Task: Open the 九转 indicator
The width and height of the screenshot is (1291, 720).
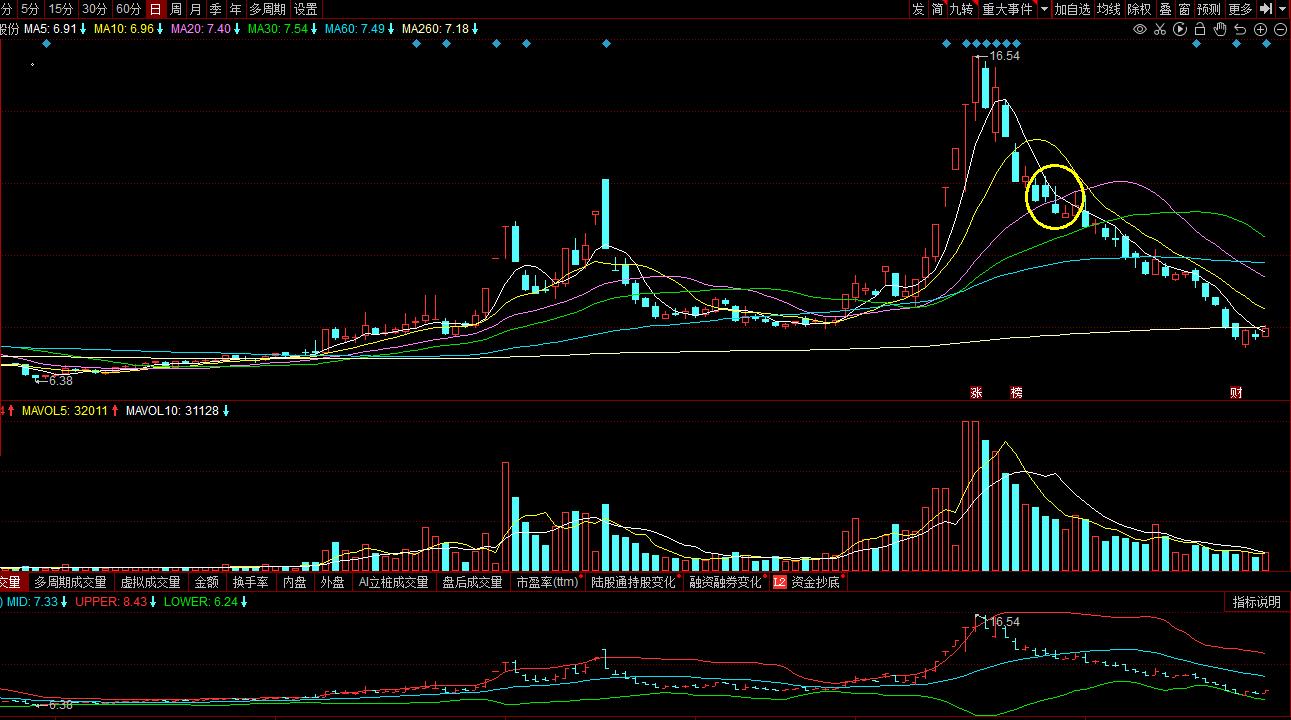Action: 962,9
